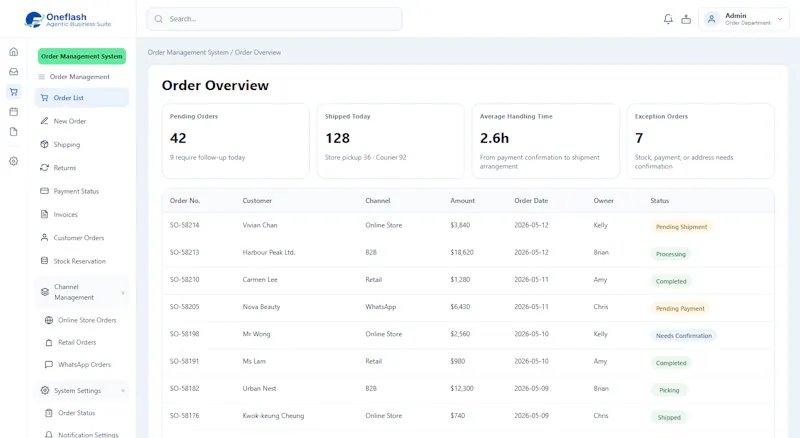Open Online Store Orders link
Screen dimensions: 800x438
[87, 320]
